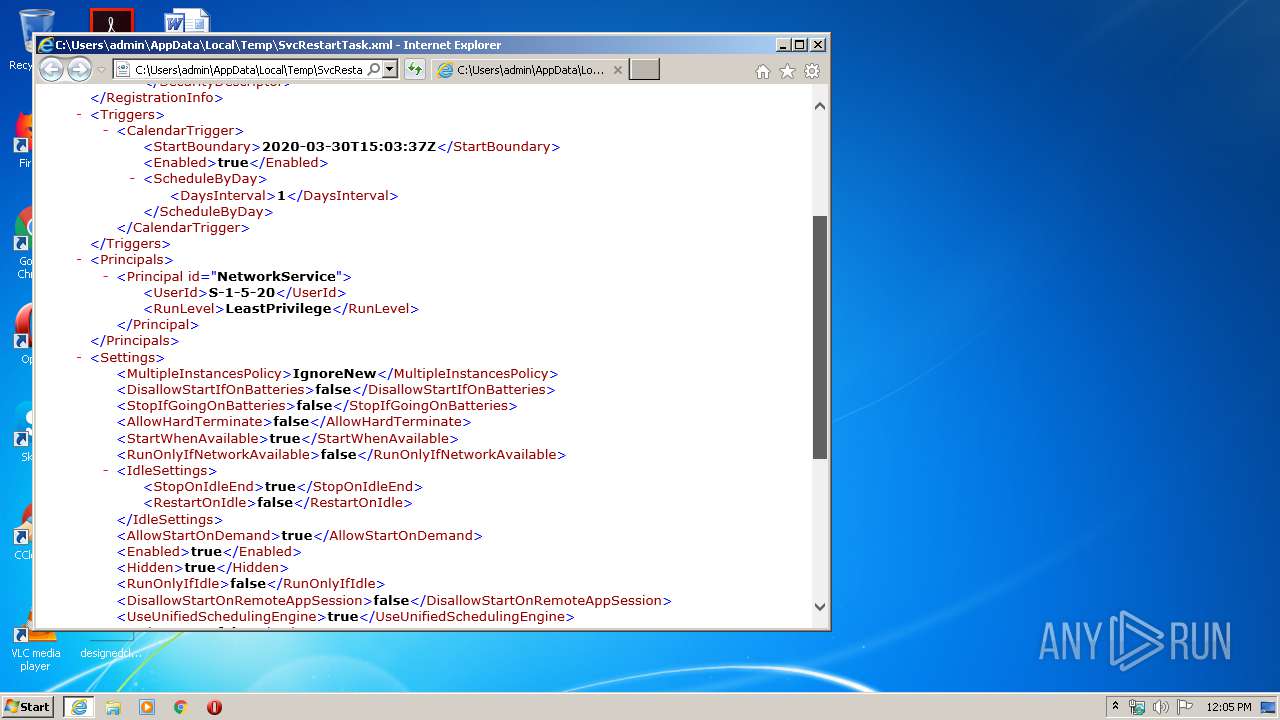
Task: Click the Internet Explorer Back arrow button
Action: tap(51, 69)
